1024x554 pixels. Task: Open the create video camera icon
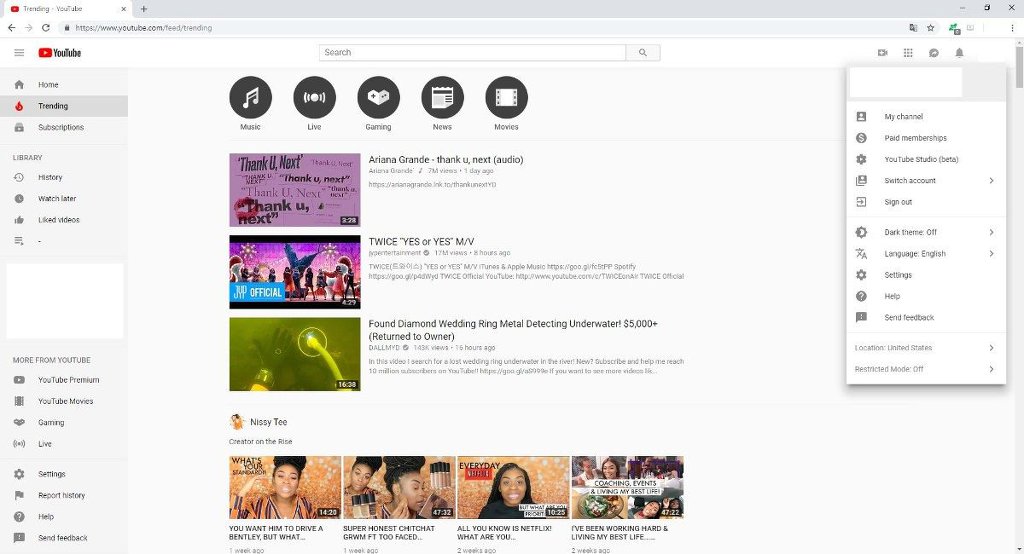click(x=882, y=53)
